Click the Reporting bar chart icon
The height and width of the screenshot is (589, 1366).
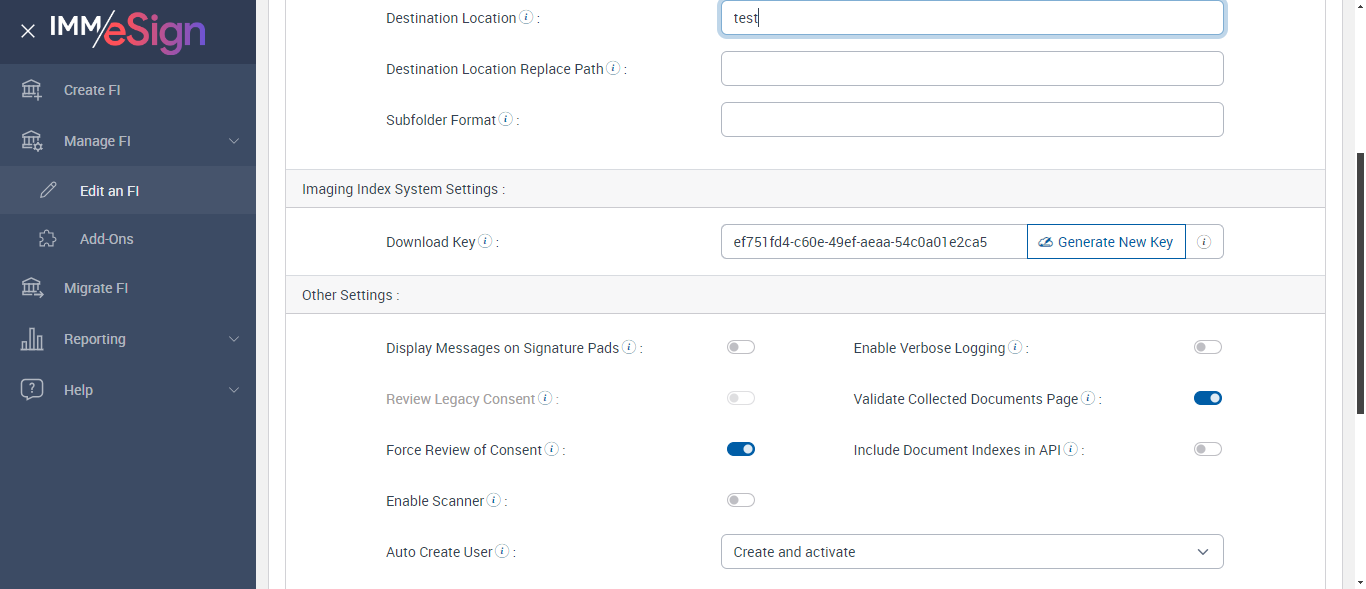(32, 339)
